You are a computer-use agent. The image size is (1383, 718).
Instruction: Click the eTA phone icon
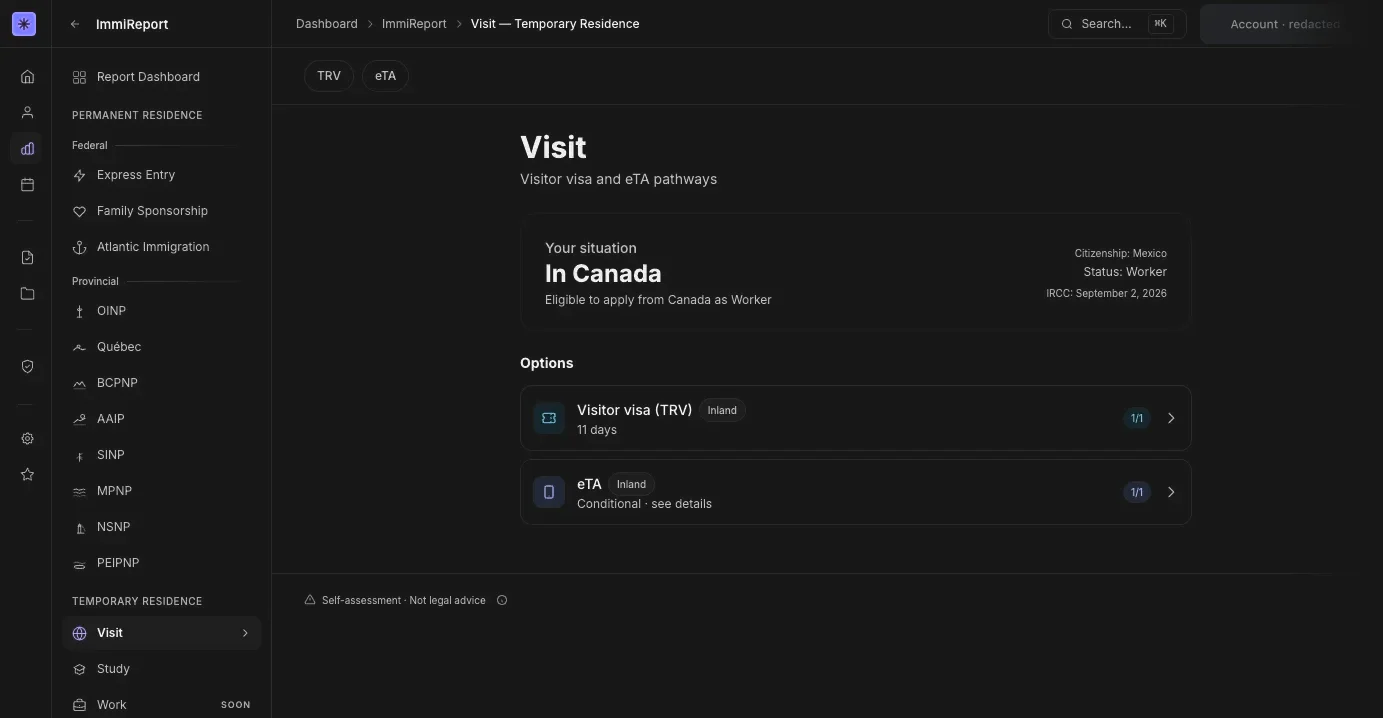point(549,492)
